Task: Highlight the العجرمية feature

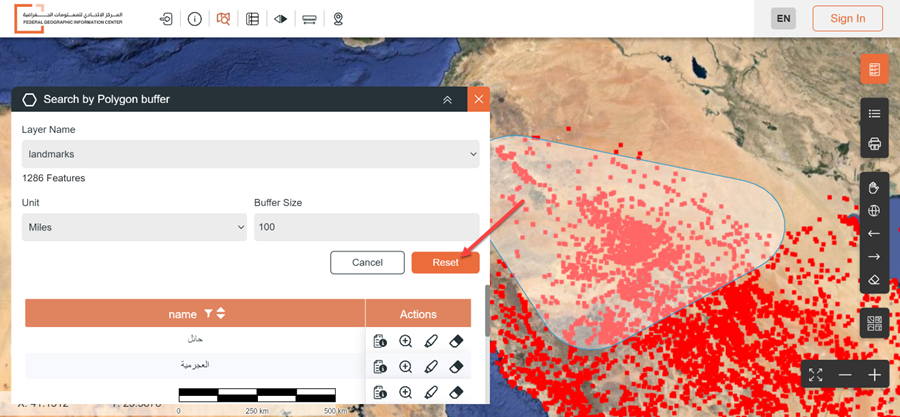Action: pos(430,366)
